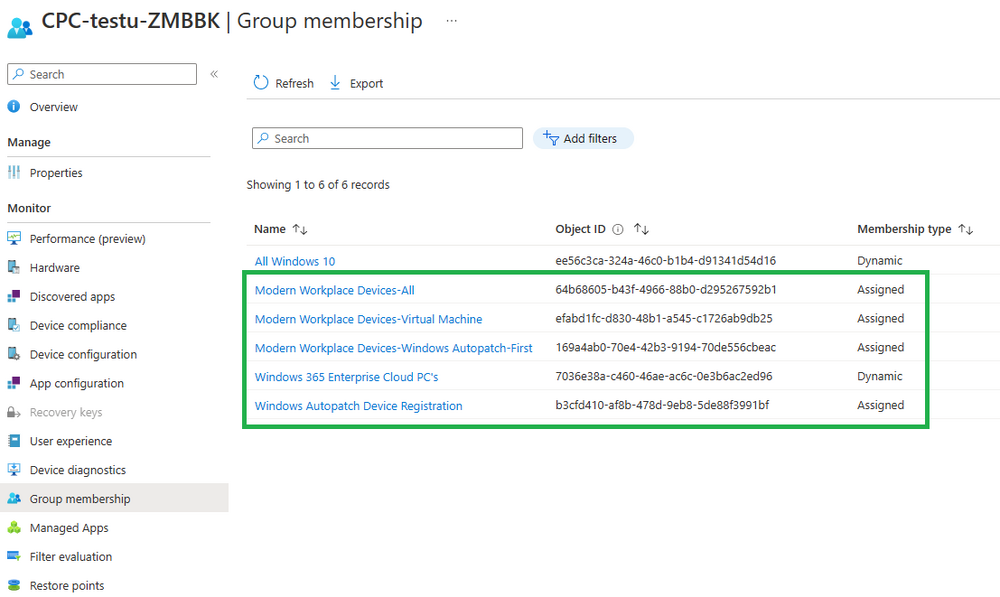Open the Filter evaluation page
The image size is (1000, 597).
click(71, 557)
